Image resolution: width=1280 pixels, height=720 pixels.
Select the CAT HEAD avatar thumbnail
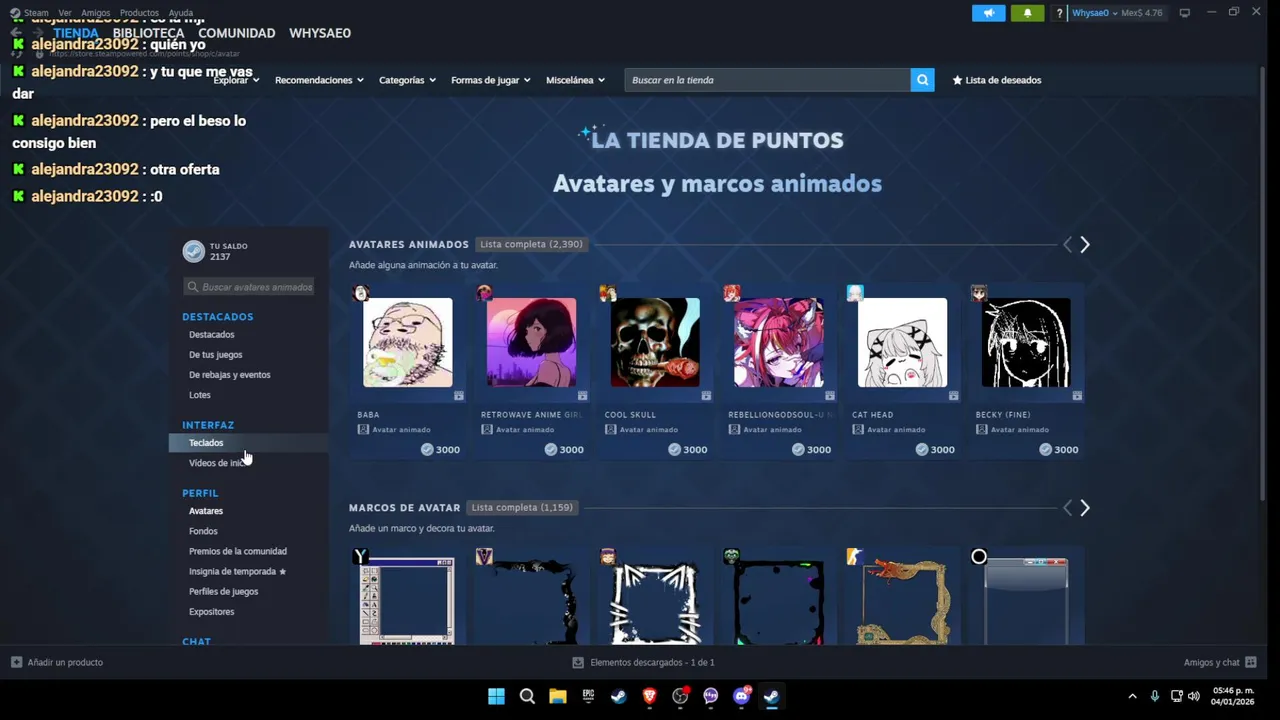pyautogui.click(x=902, y=343)
